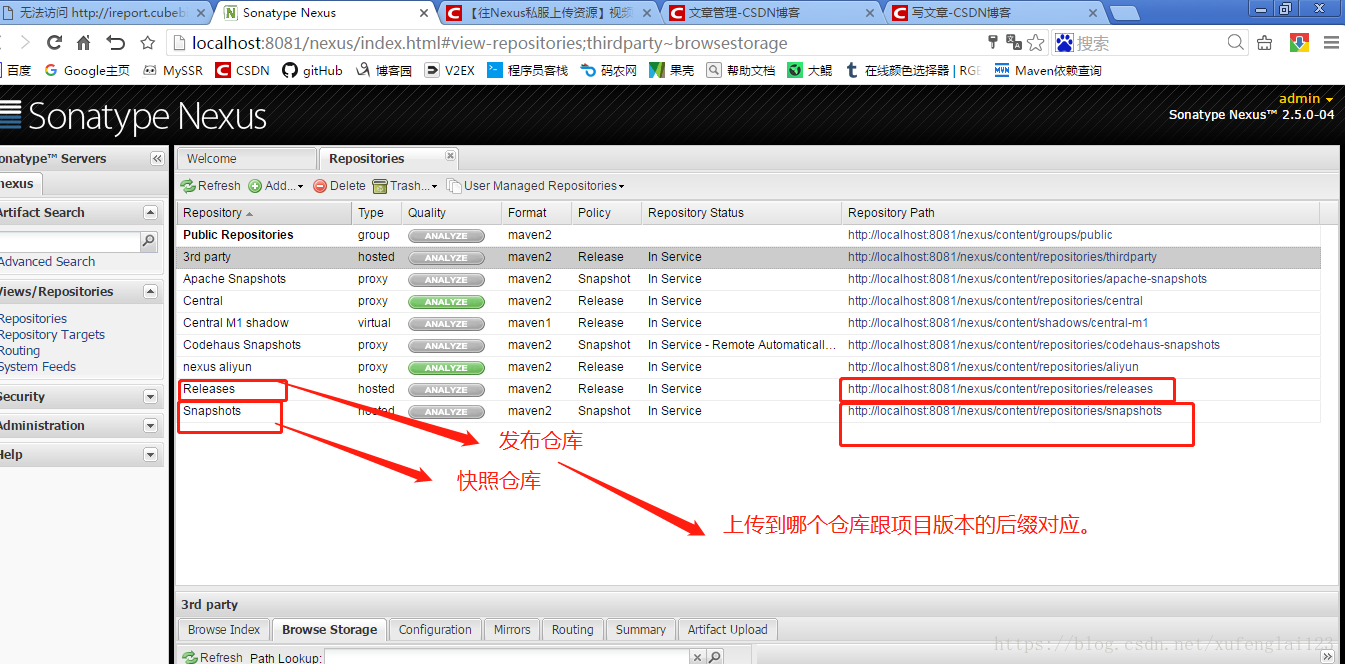1345x664 pixels.
Task: Select the Central M1 shadow repository
Action: [x=748, y=323]
